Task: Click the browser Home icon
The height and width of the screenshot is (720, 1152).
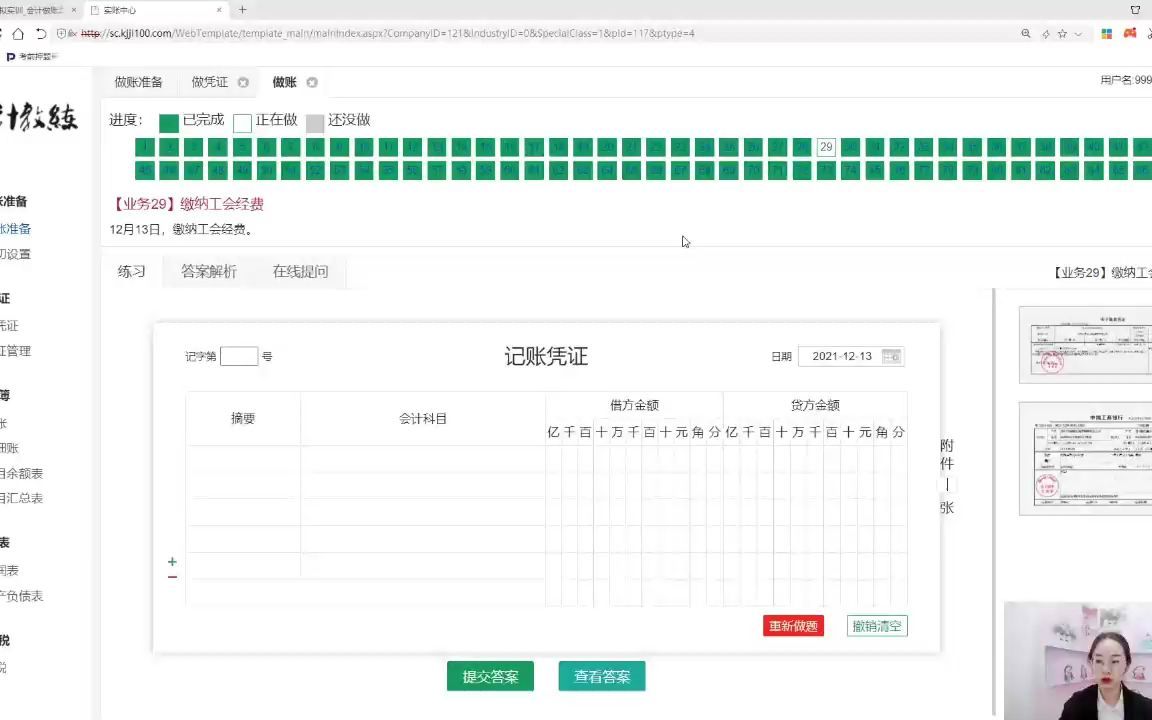Action: tap(17, 33)
